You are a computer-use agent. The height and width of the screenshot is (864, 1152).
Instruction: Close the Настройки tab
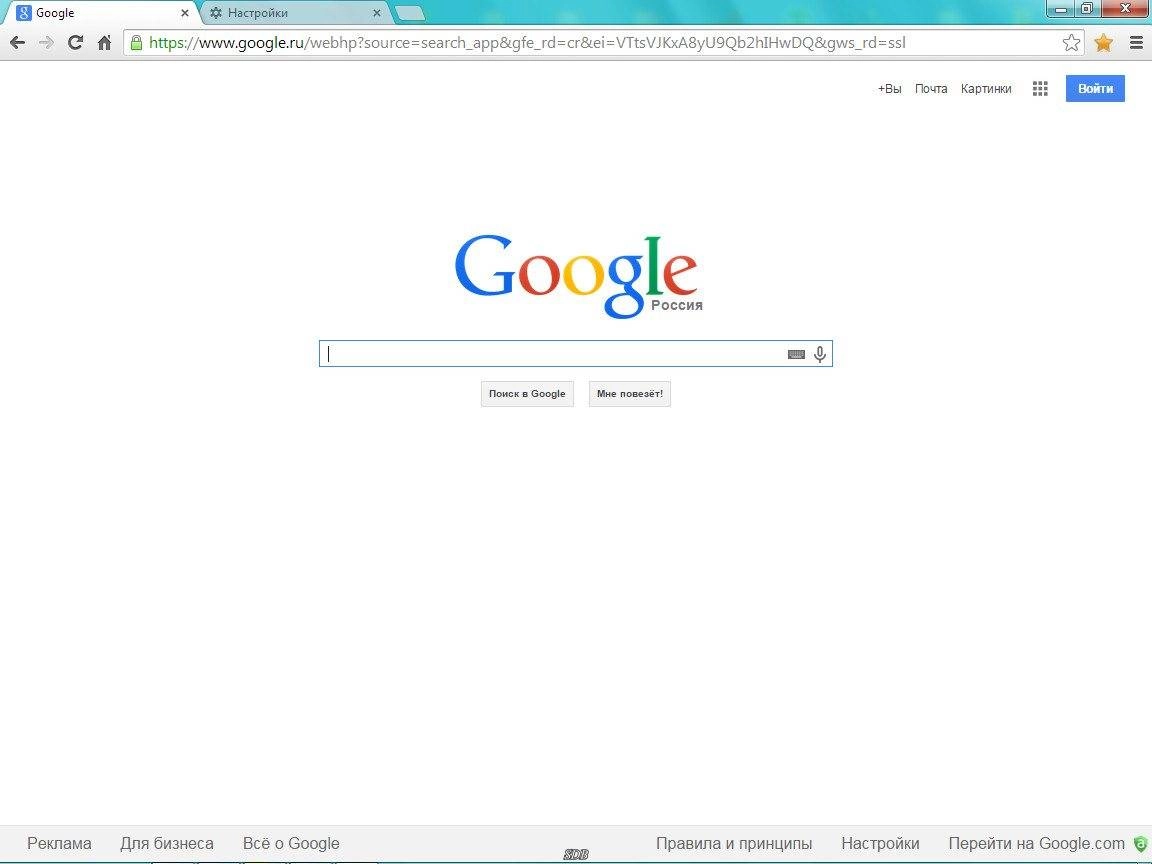coord(377,12)
